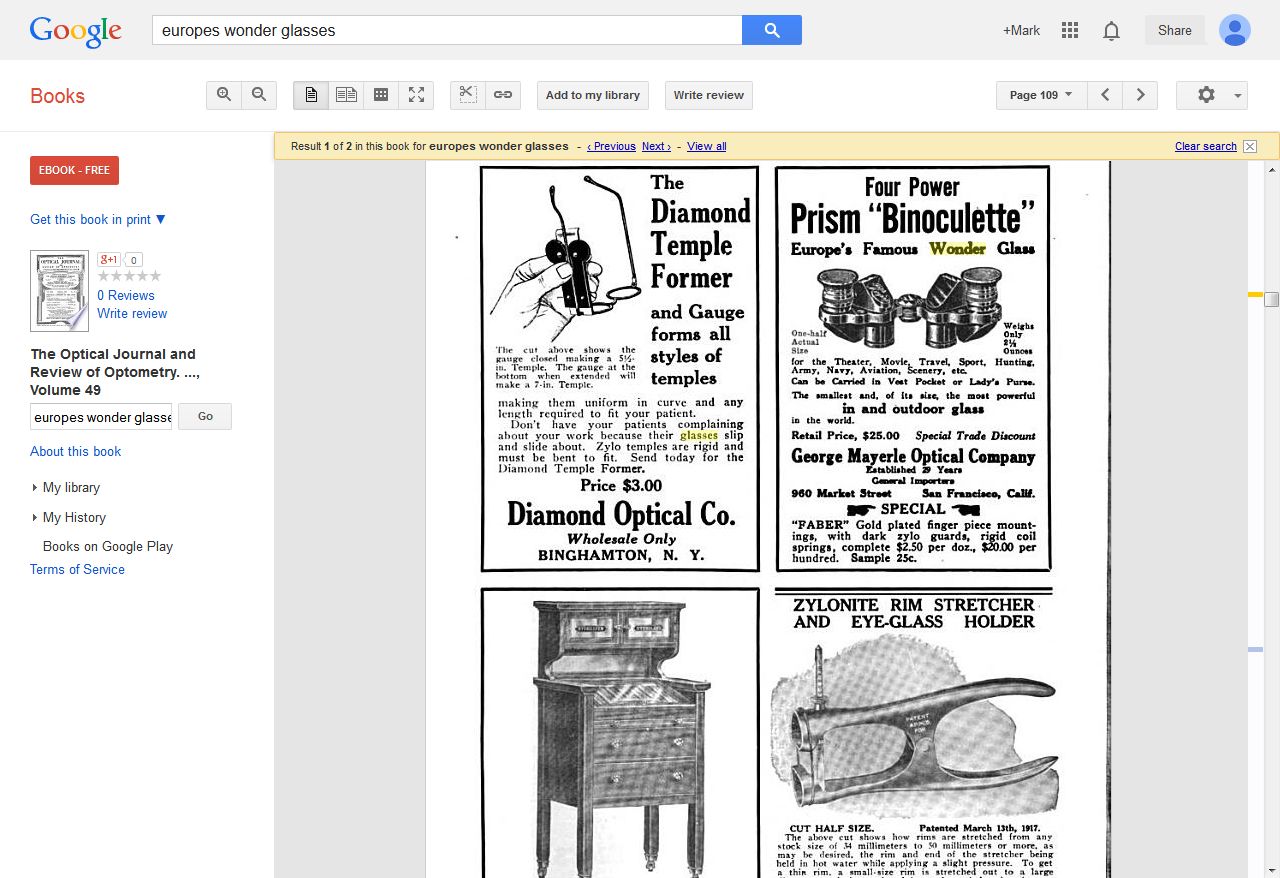Click the book cover thumbnail
The height and width of the screenshot is (878, 1280).
(x=59, y=291)
